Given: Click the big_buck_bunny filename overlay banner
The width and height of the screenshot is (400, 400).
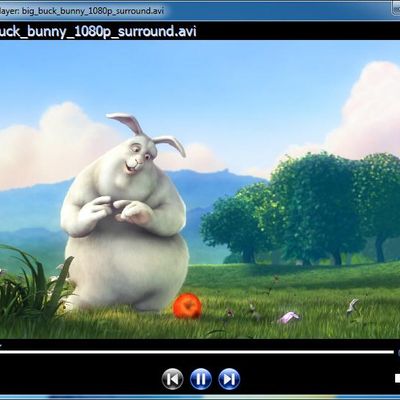Looking at the screenshot, I should click(98, 31).
